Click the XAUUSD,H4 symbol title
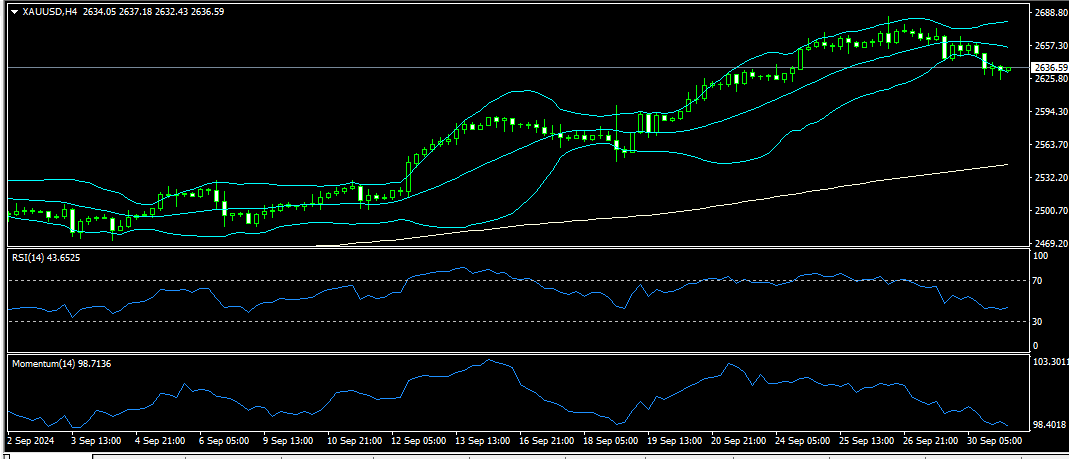 coord(50,12)
